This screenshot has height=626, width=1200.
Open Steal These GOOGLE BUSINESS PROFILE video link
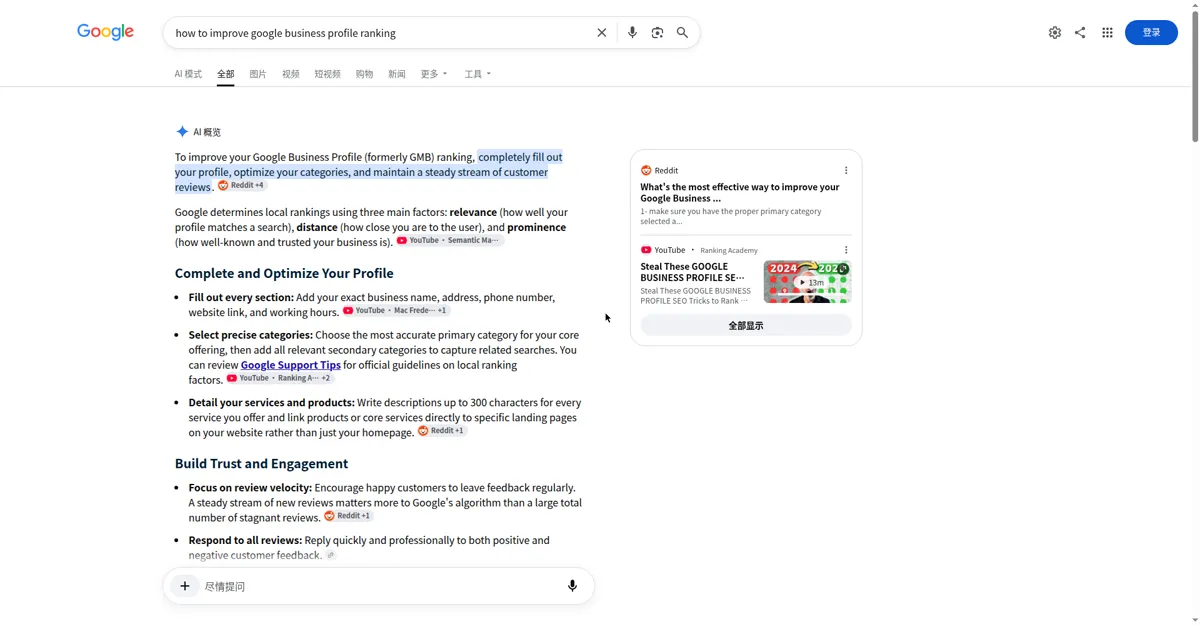point(693,272)
